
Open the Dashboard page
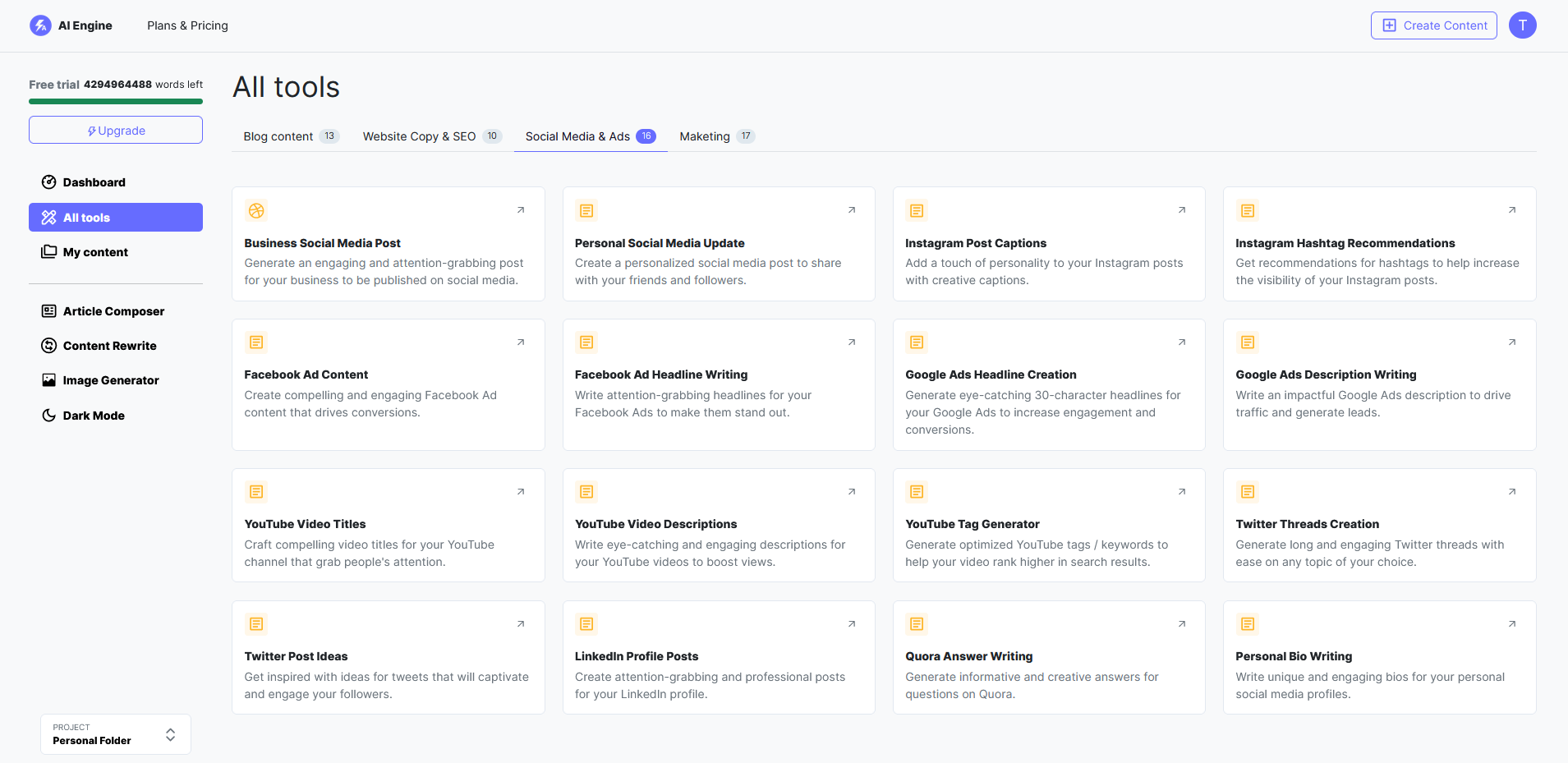116,182
